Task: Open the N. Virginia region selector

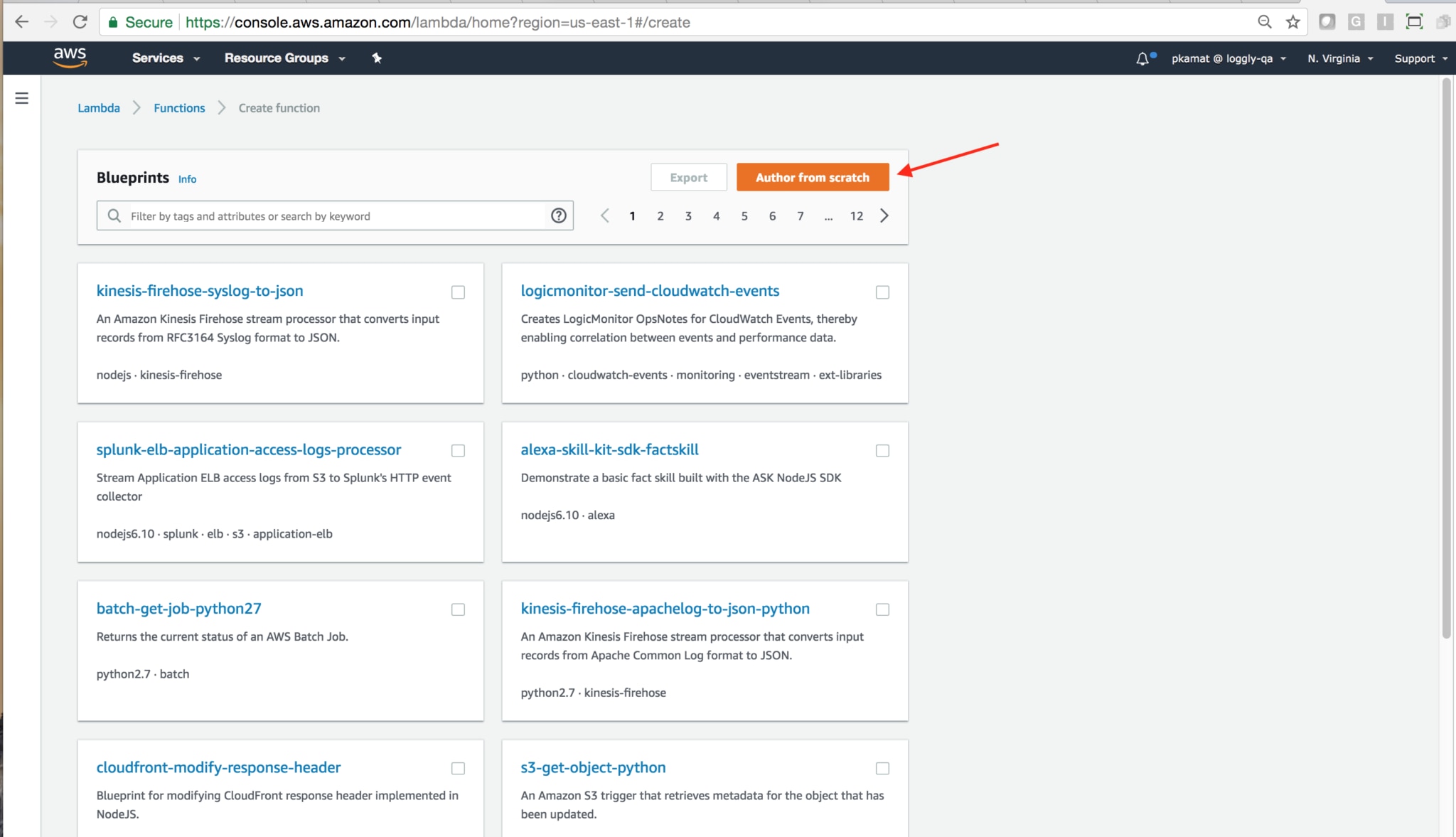Action: pyautogui.click(x=1339, y=58)
